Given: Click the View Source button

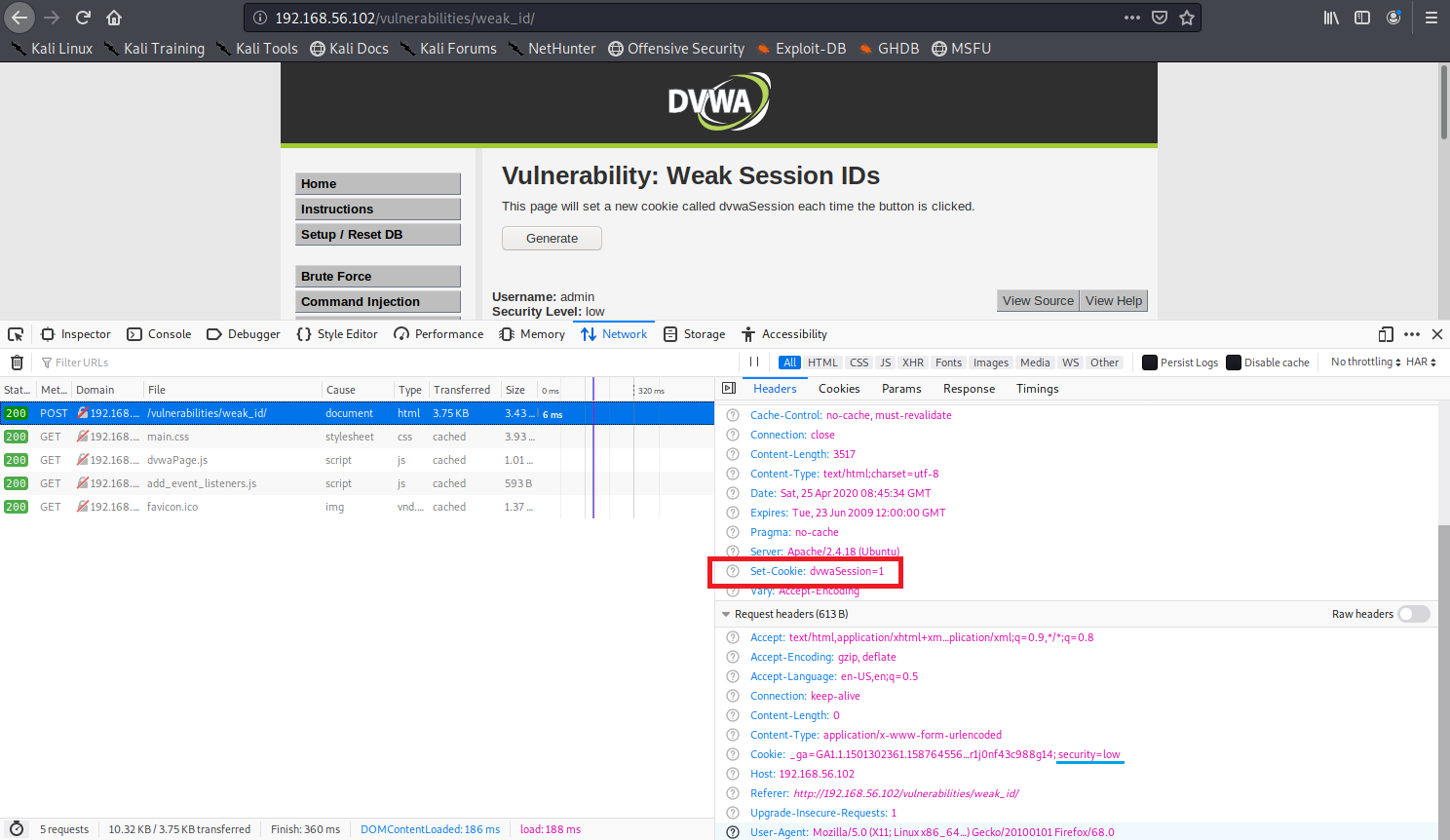Looking at the screenshot, I should pos(1038,301).
